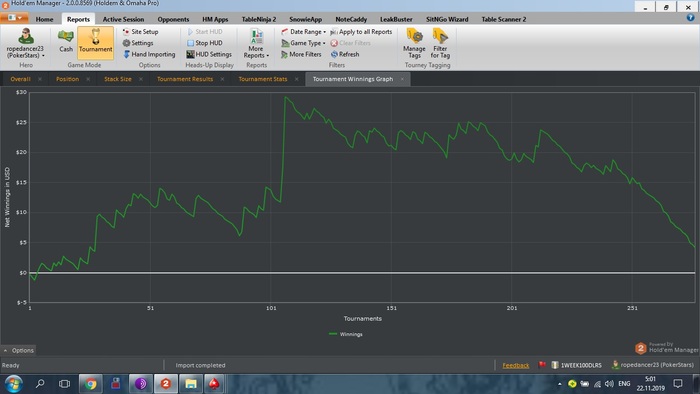This screenshot has width=700, height=394.
Task: Open the Windows Start menu
Action: coord(14,384)
